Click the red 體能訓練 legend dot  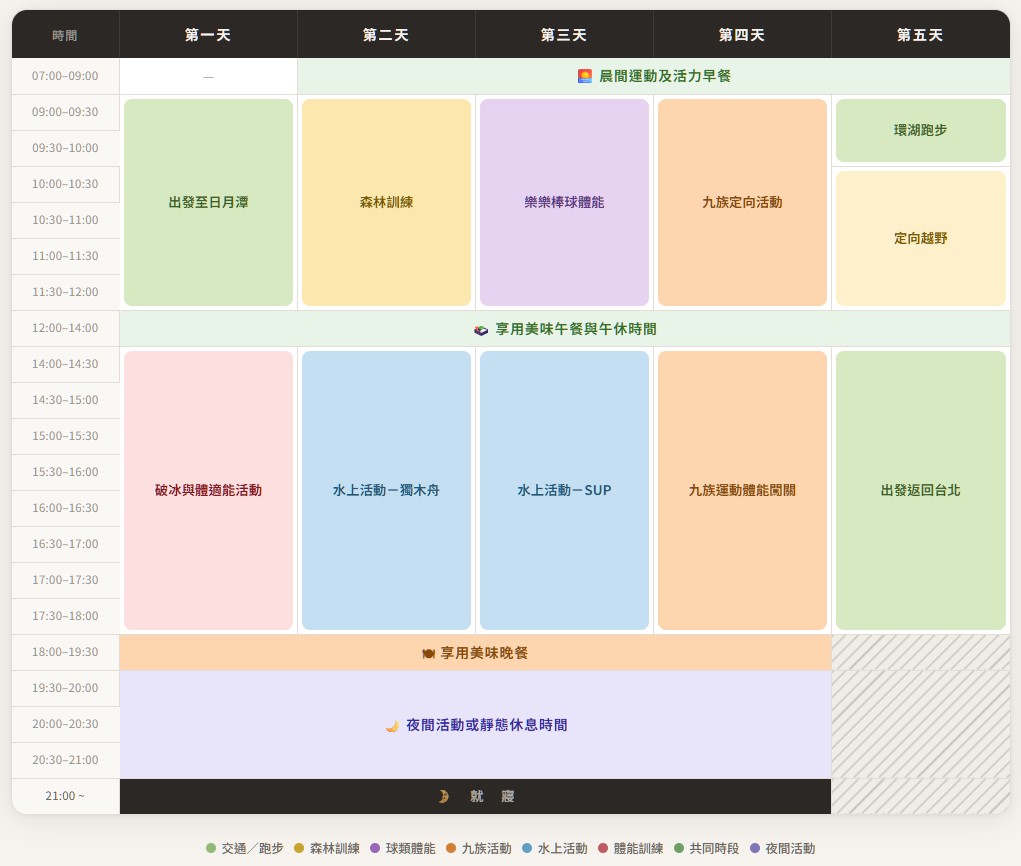pyautogui.click(x=603, y=848)
